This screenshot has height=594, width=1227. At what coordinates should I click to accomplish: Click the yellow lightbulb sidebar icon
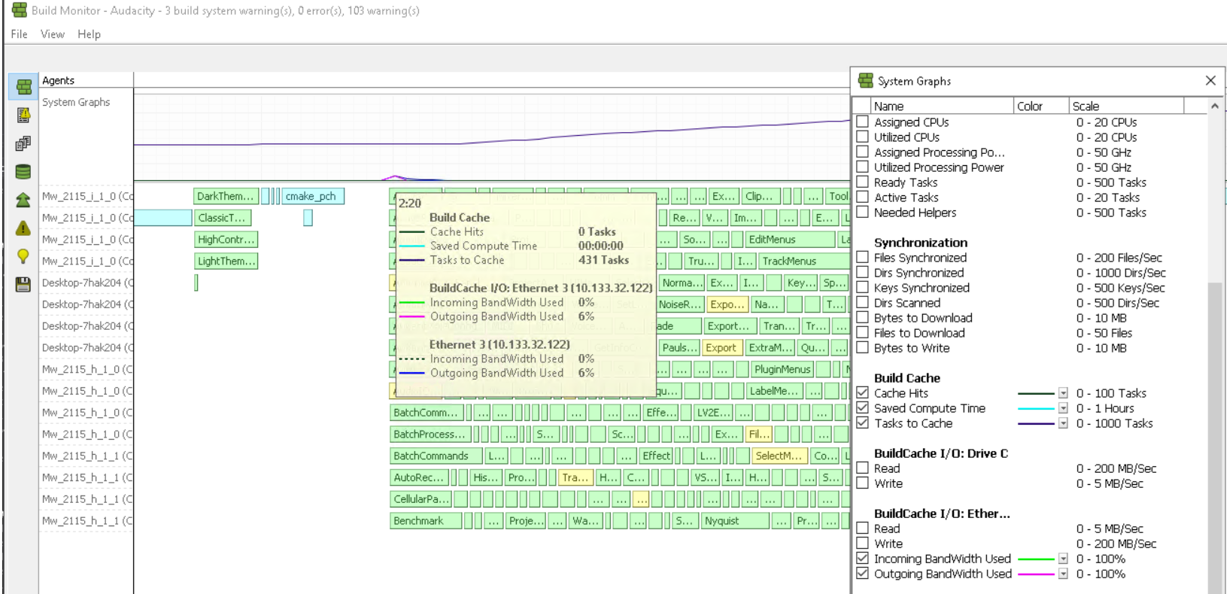coord(22,256)
